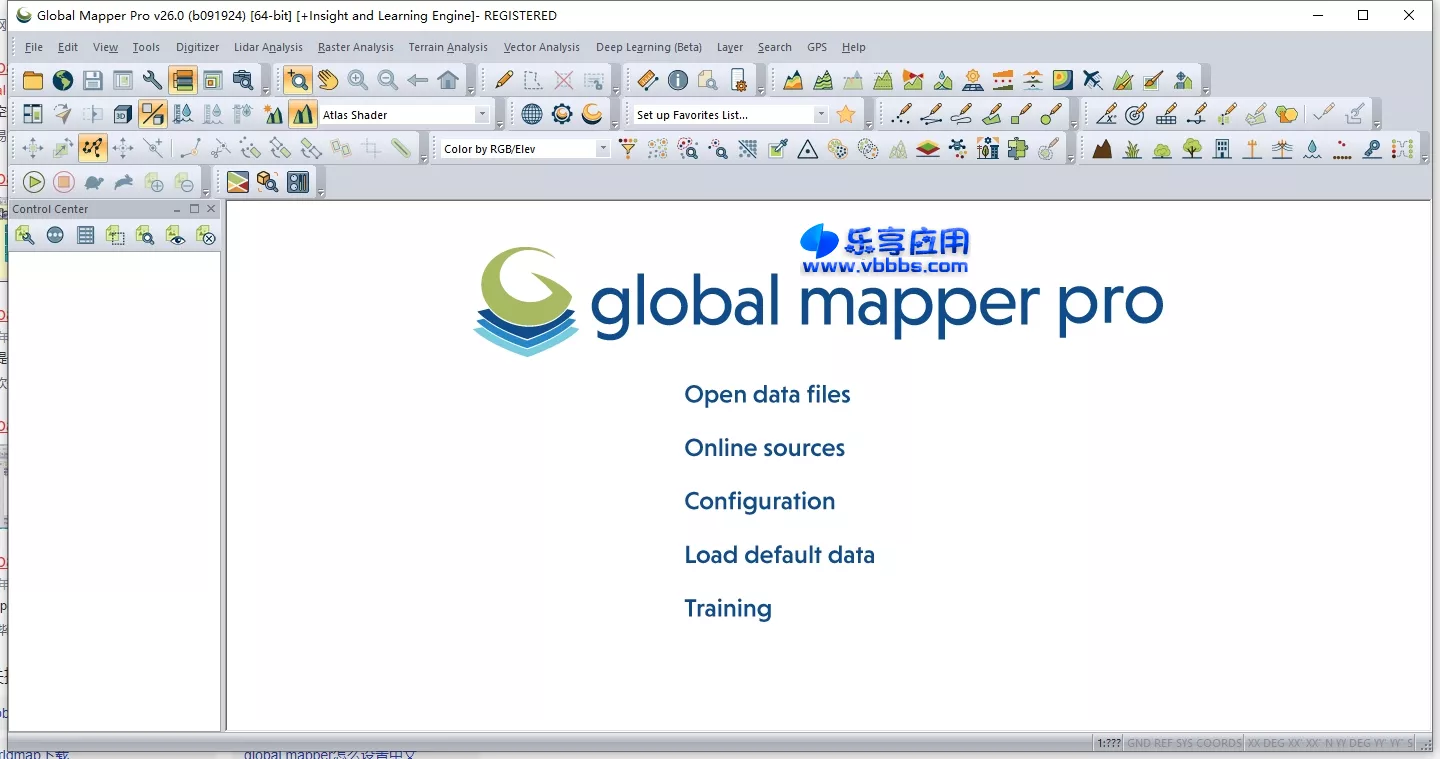Click the Configuration wrench icon
This screenshot has width=1440, height=759.
(x=152, y=79)
